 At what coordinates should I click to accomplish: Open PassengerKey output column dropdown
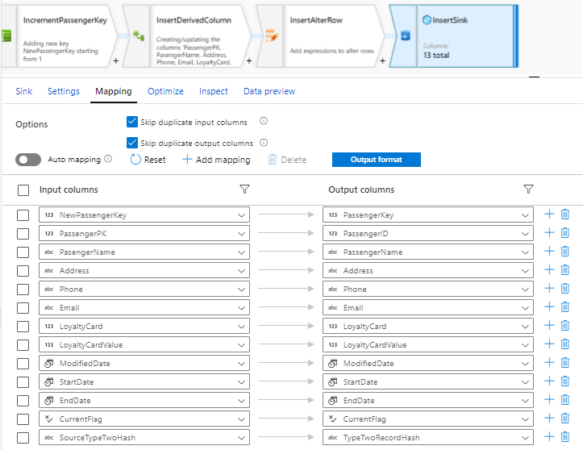click(428, 215)
